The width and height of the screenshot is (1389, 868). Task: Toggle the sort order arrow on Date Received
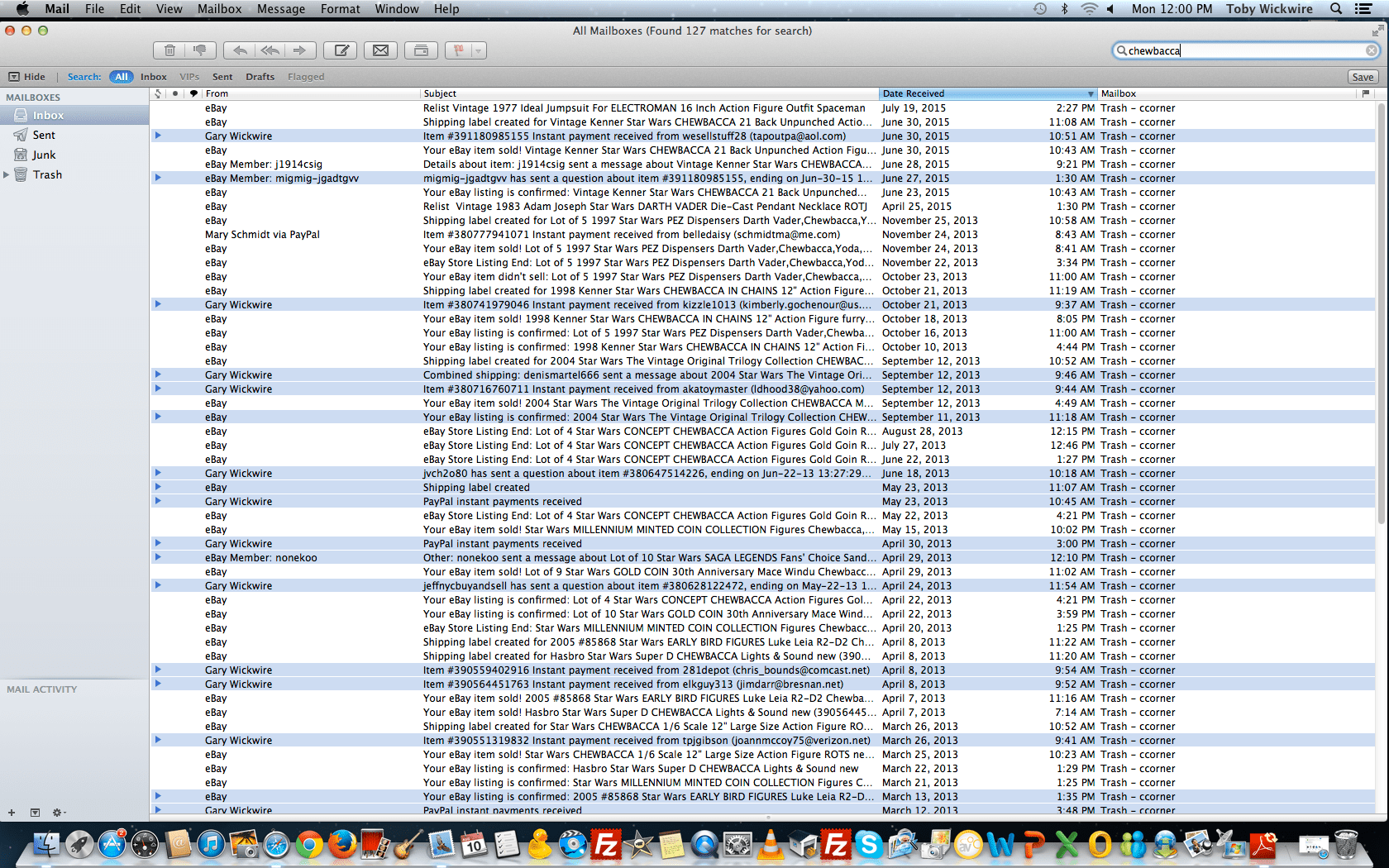(x=1091, y=93)
